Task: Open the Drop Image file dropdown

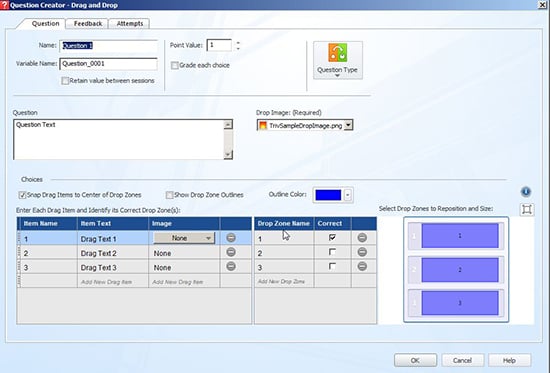Action: pos(348,125)
